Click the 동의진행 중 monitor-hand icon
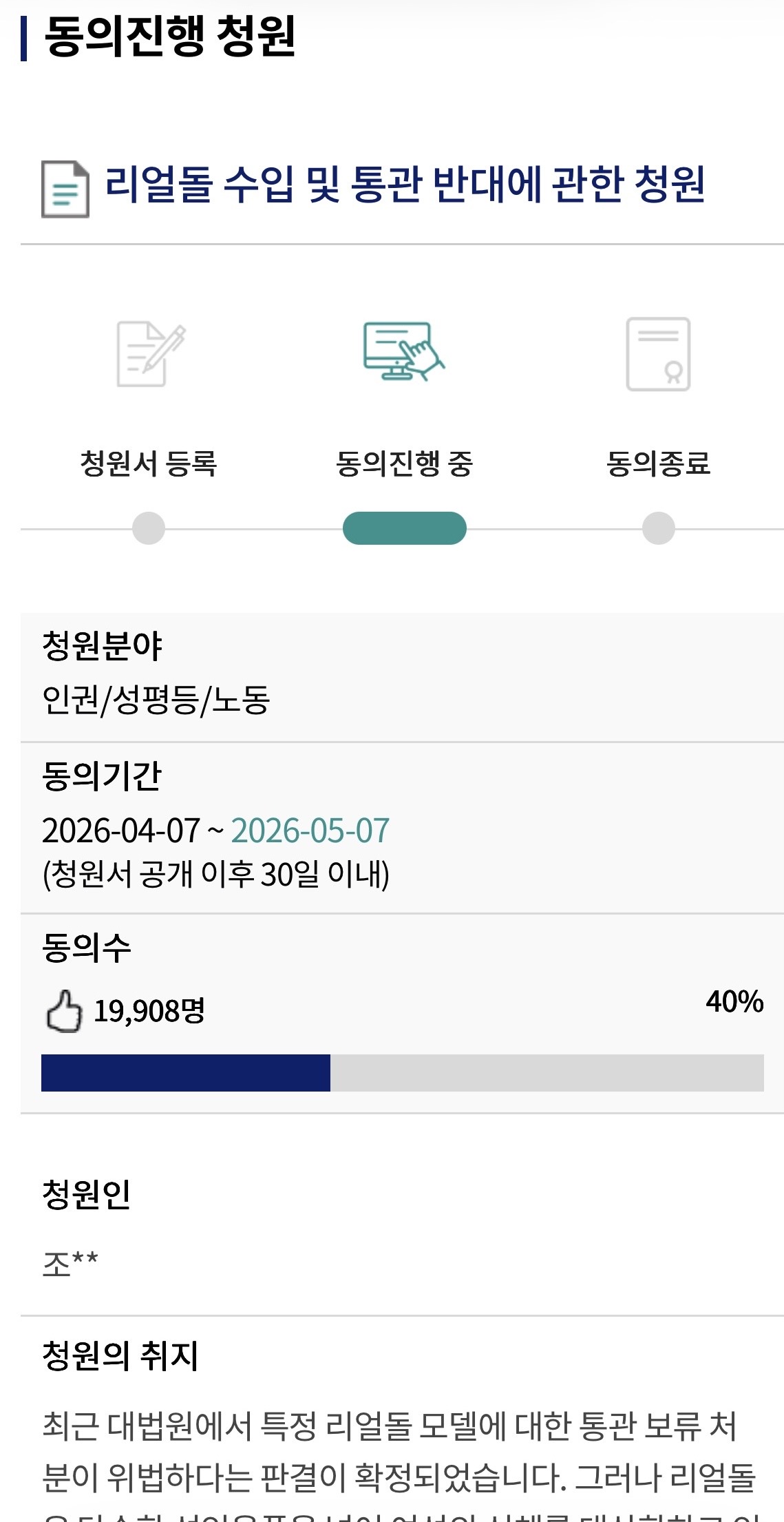The image size is (784, 1522). click(404, 351)
